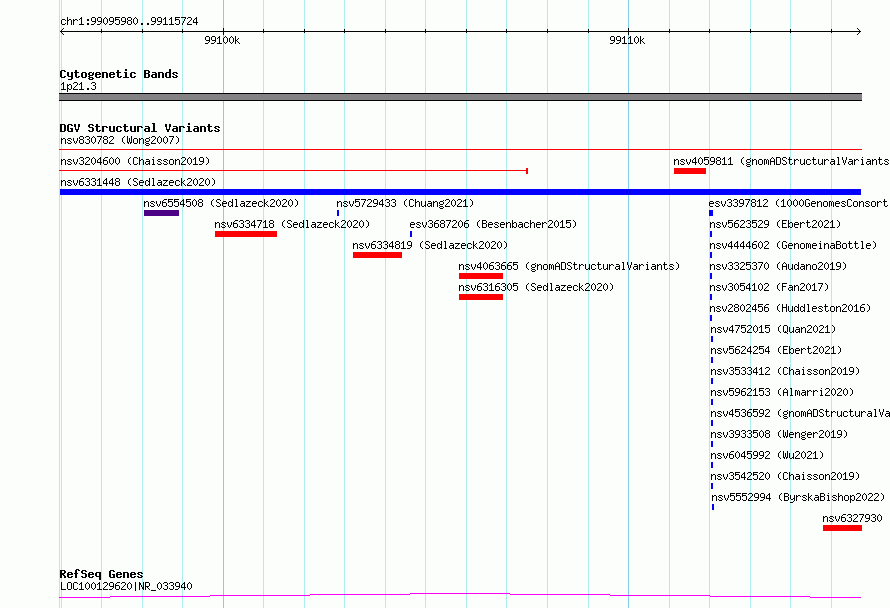Screen dimensions: 890x608
Task: Open nsv4536592 gnomAD variant label
Action: 800,413
